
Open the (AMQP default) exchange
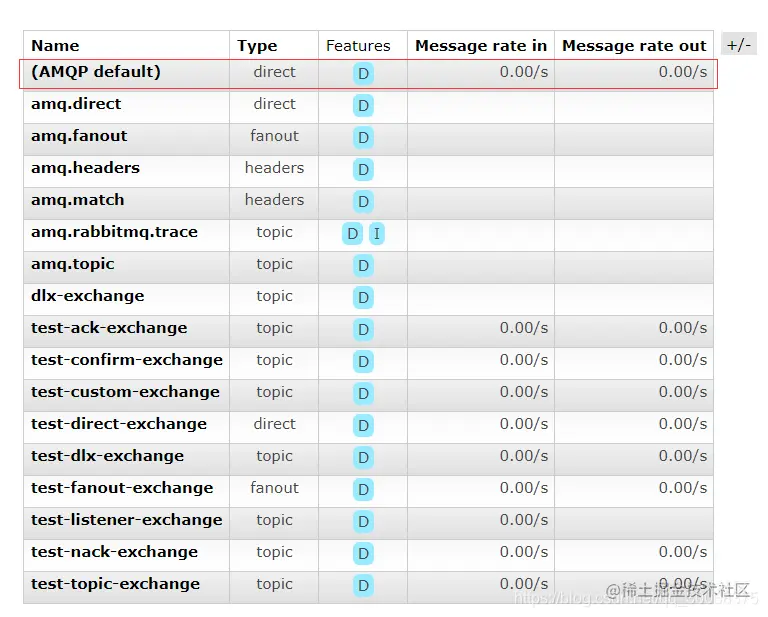(x=96, y=72)
